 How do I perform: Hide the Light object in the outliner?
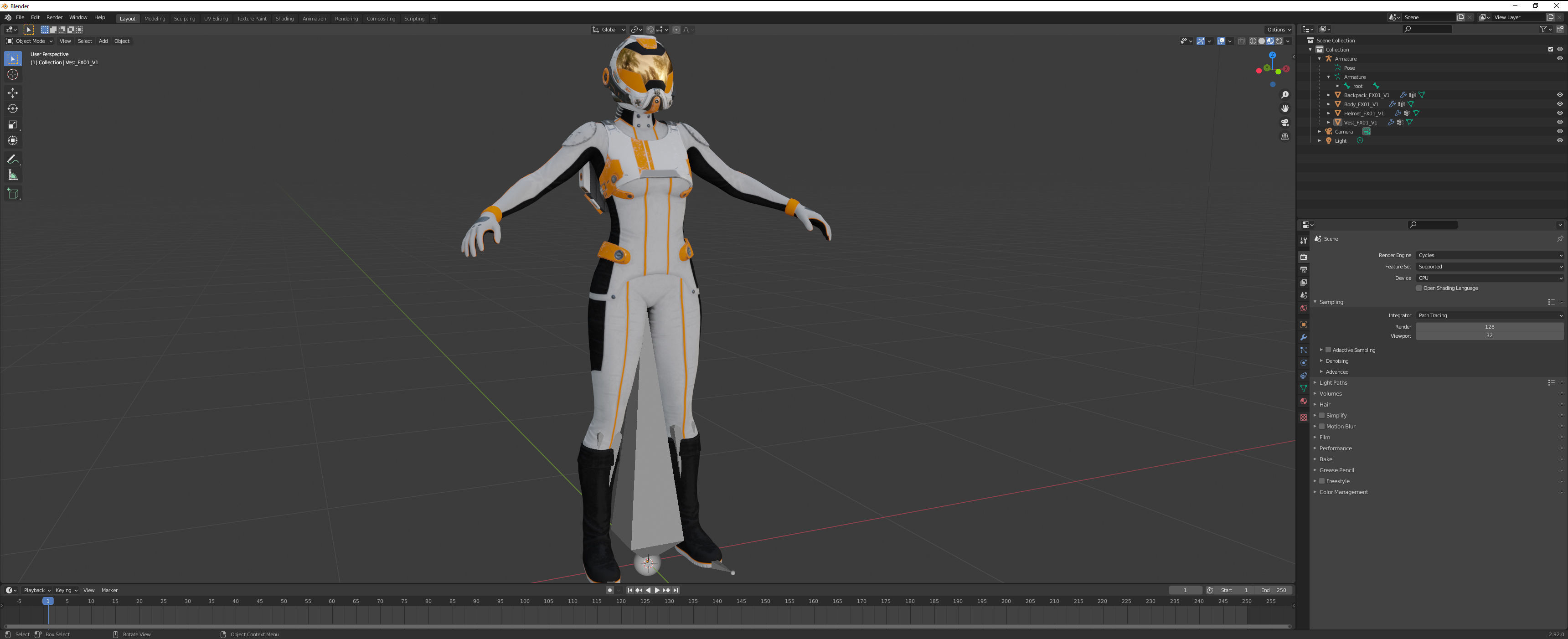(1559, 140)
